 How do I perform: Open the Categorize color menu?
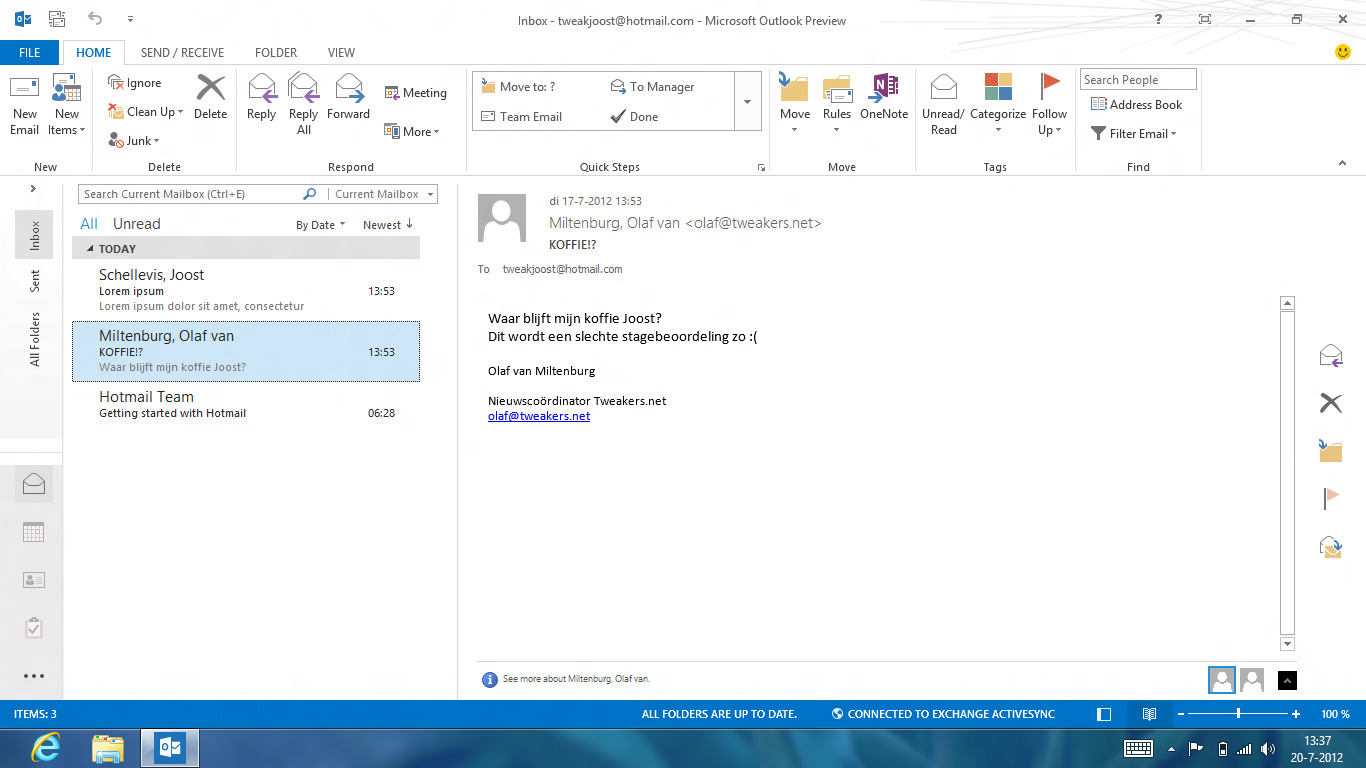click(x=998, y=105)
